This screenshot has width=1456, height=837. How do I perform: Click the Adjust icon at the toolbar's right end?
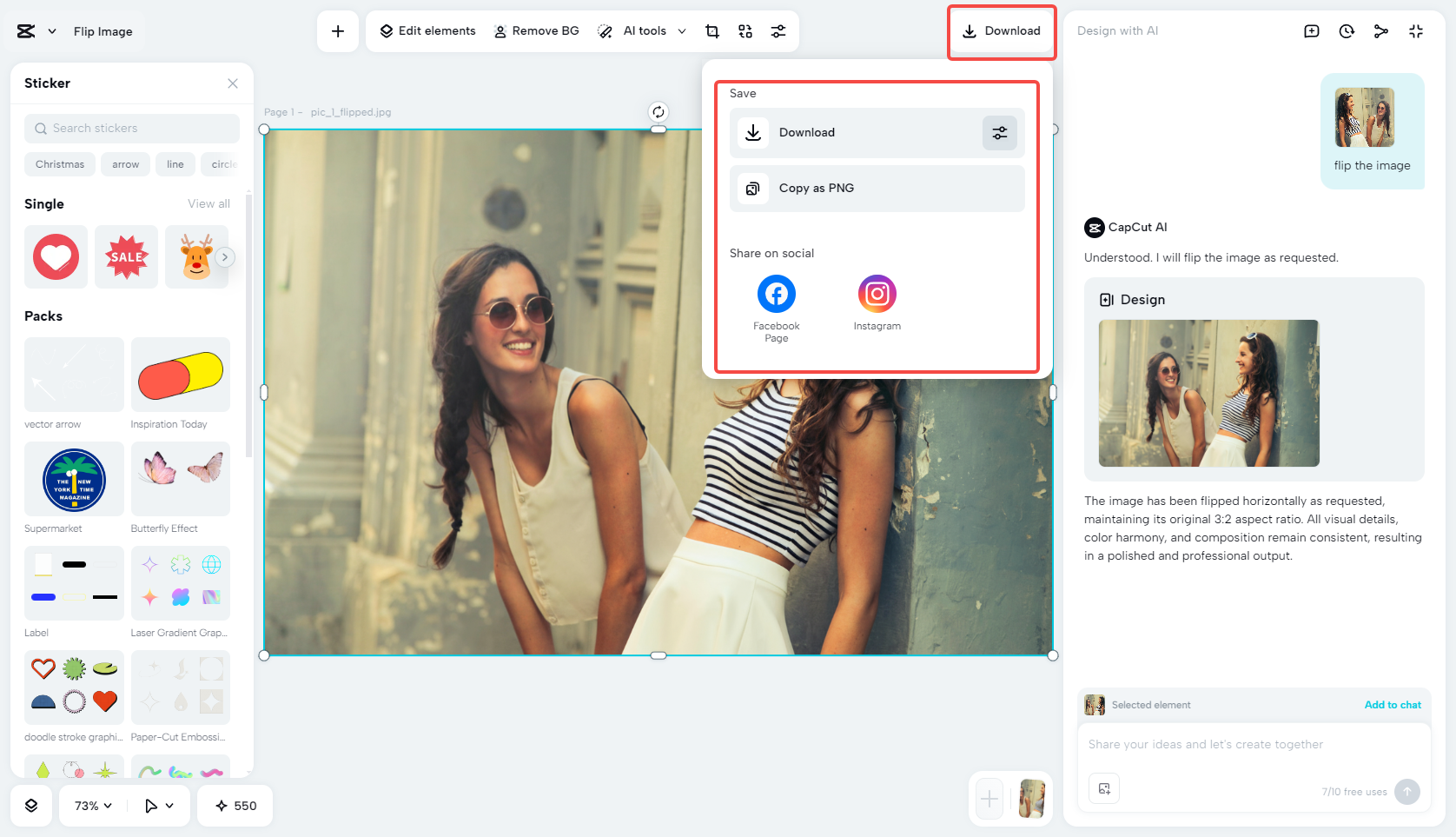tap(778, 30)
